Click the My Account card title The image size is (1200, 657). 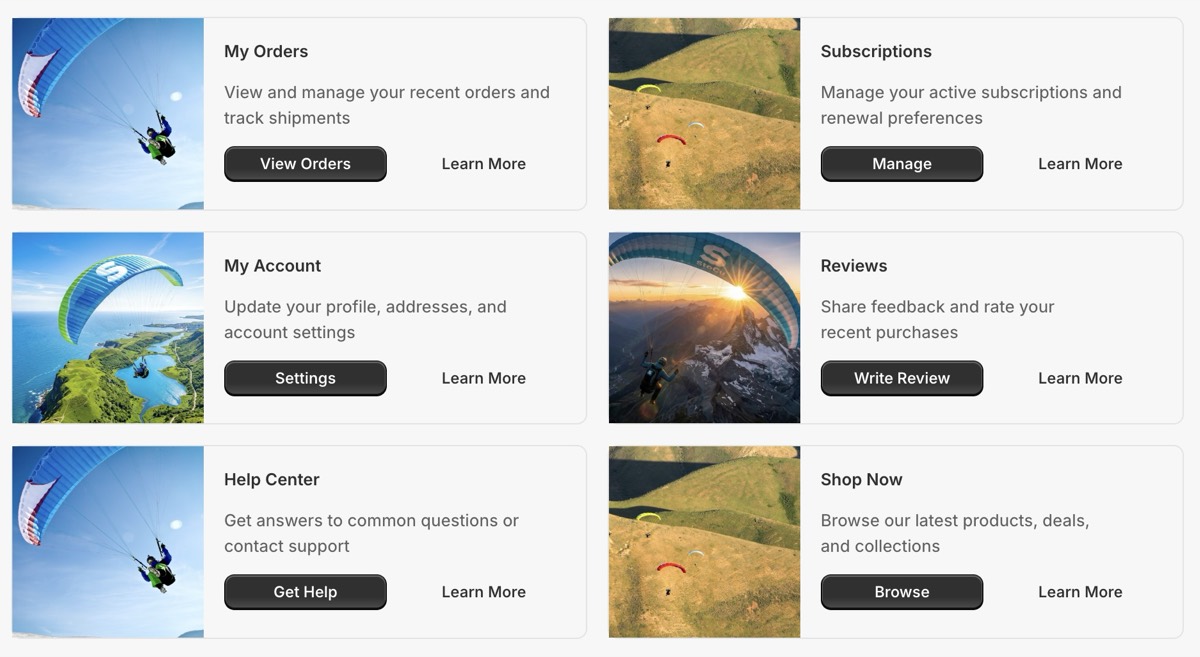click(x=273, y=266)
